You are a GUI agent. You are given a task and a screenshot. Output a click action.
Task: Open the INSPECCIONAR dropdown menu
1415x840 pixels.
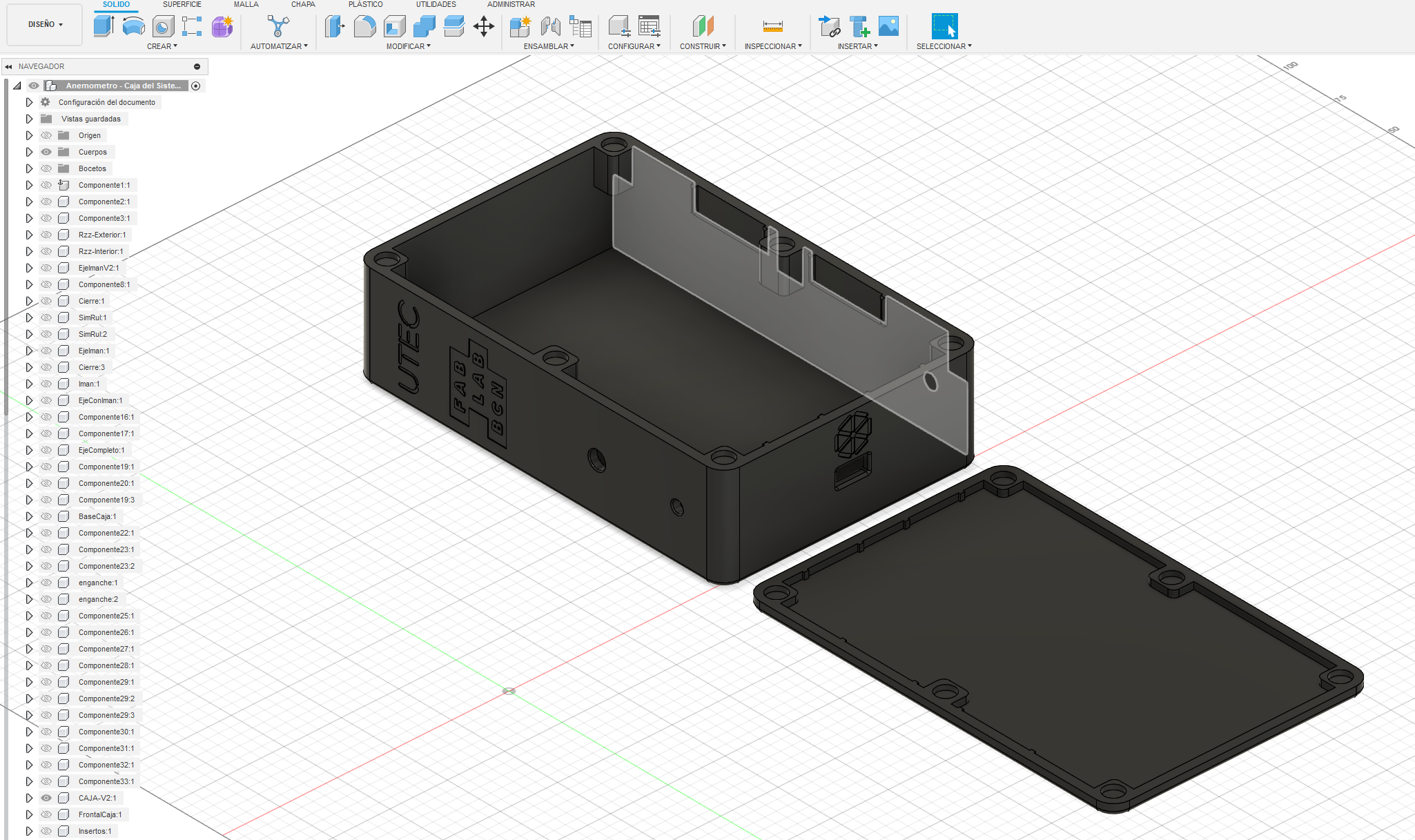[x=773, y=46]
